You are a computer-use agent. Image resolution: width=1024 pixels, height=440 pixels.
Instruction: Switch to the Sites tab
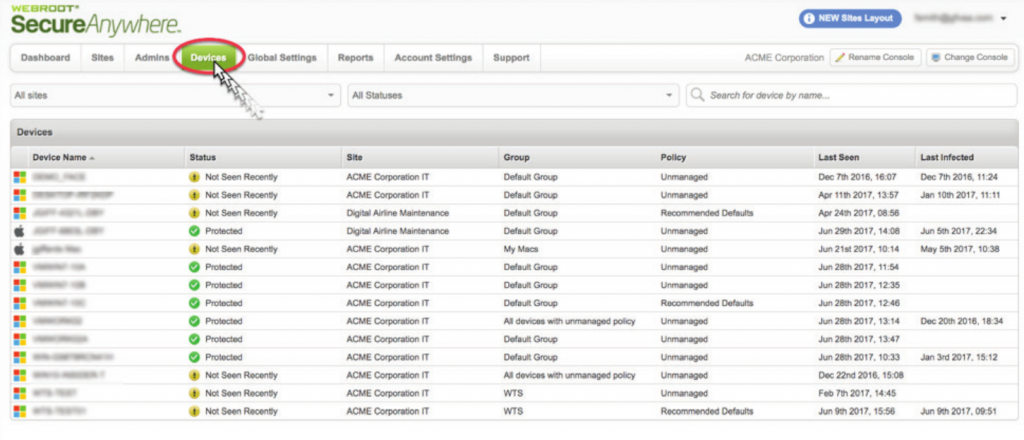103,57
